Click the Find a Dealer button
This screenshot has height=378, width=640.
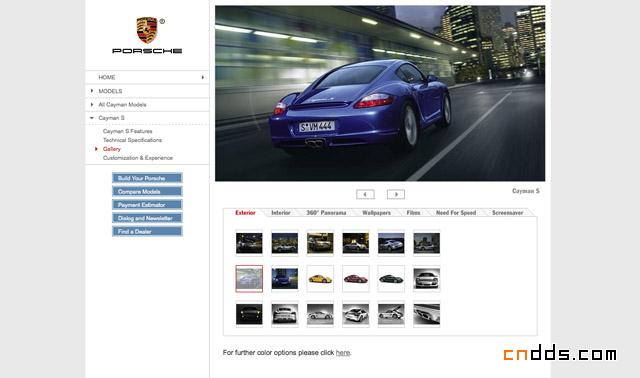[147, 231]
